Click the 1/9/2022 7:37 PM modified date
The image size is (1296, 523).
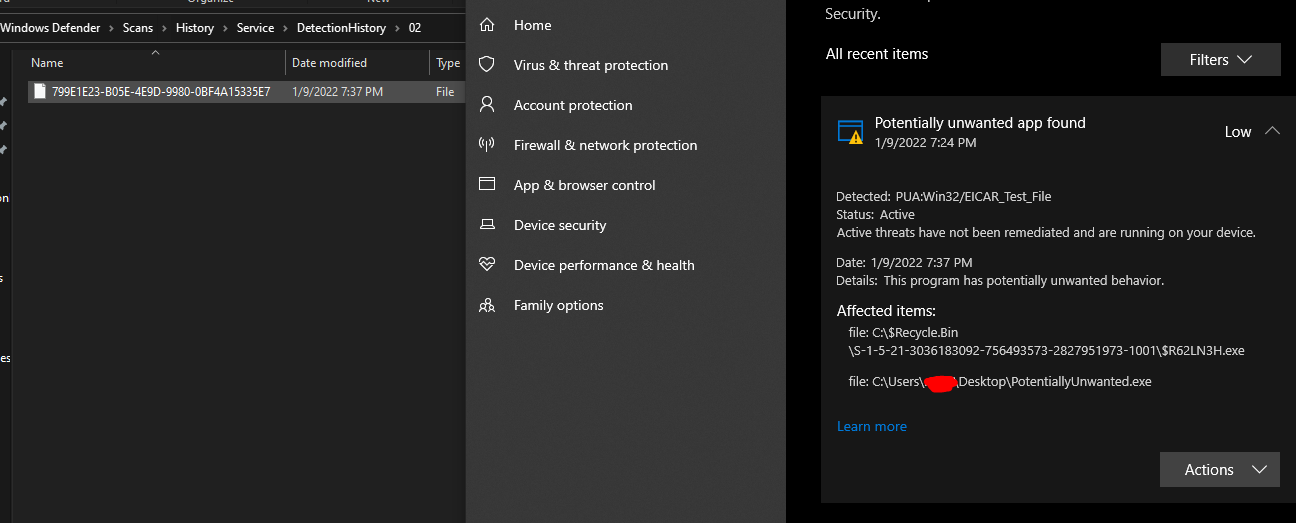pyautogui.click(x=337, y=91)
